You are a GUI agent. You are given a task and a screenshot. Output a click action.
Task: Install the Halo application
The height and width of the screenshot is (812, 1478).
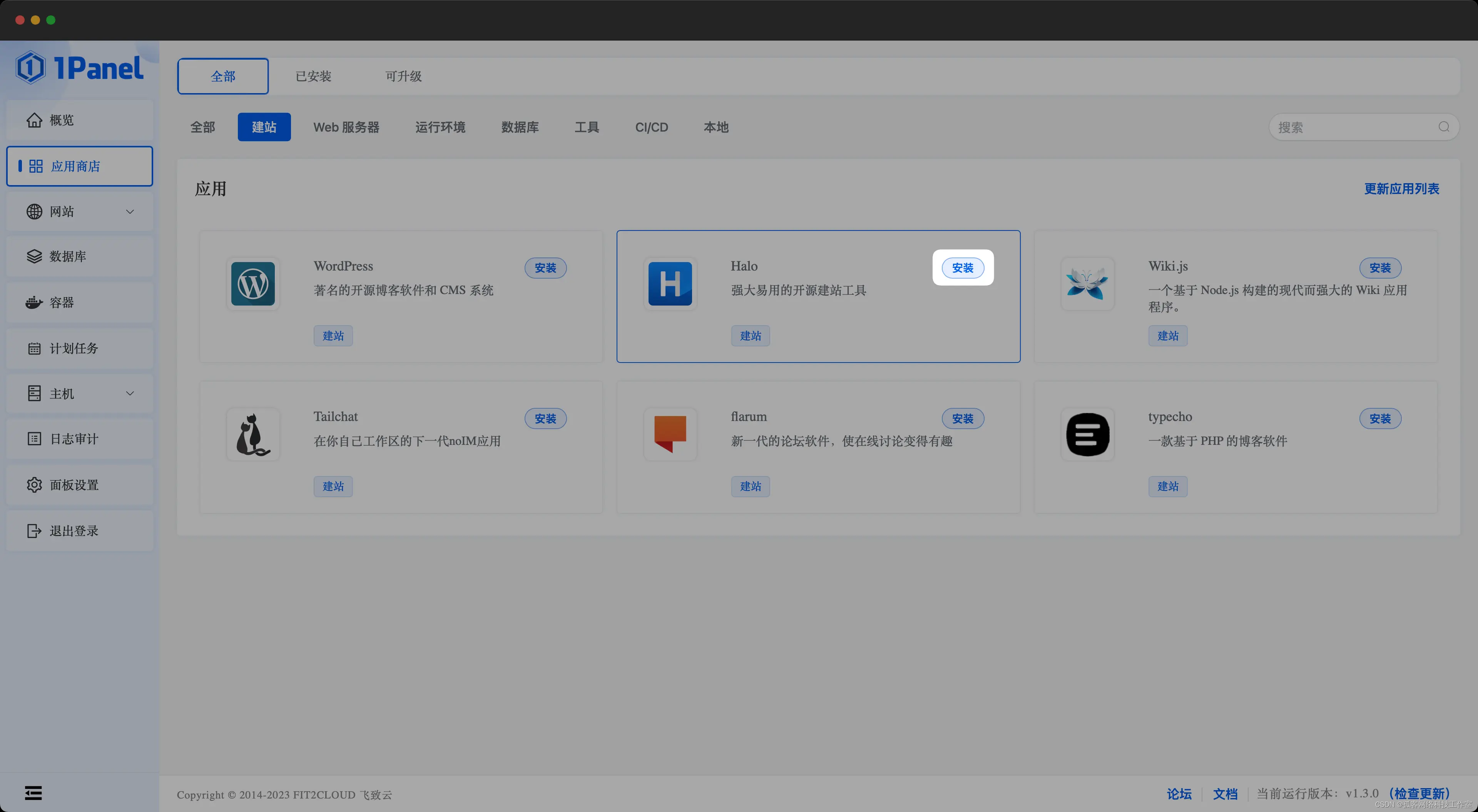pyautogui.click(x=962, y=267)
